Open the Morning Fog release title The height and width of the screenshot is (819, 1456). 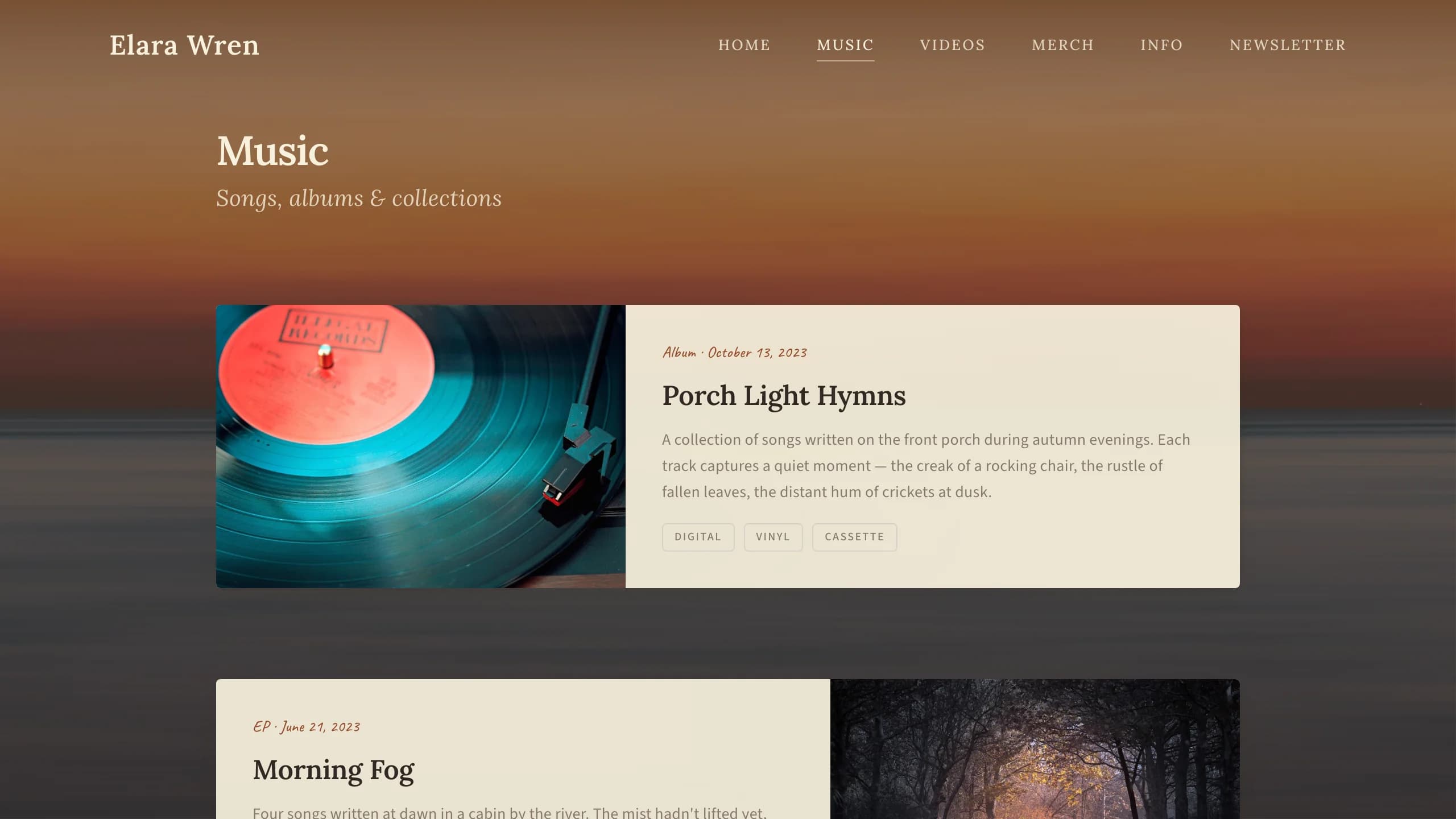click(x=333, y=770)
